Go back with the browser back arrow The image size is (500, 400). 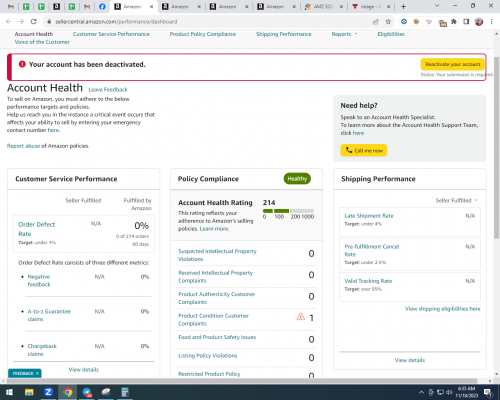(9, 22)
